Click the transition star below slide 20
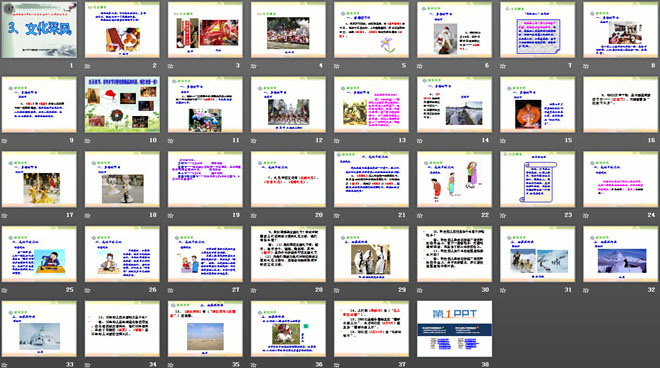 coord(253,216)
